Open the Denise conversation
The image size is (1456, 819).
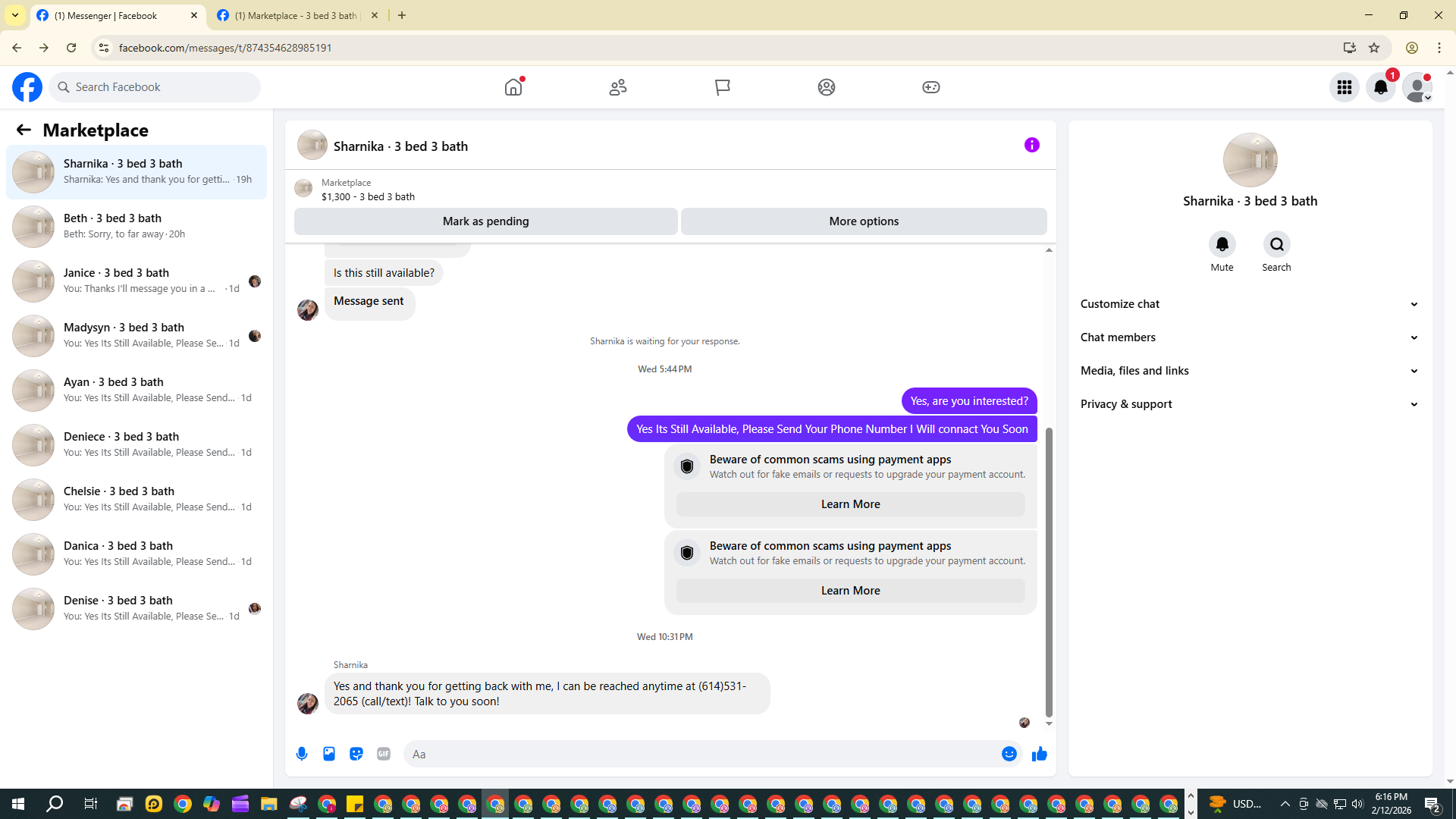click(136, 609)
